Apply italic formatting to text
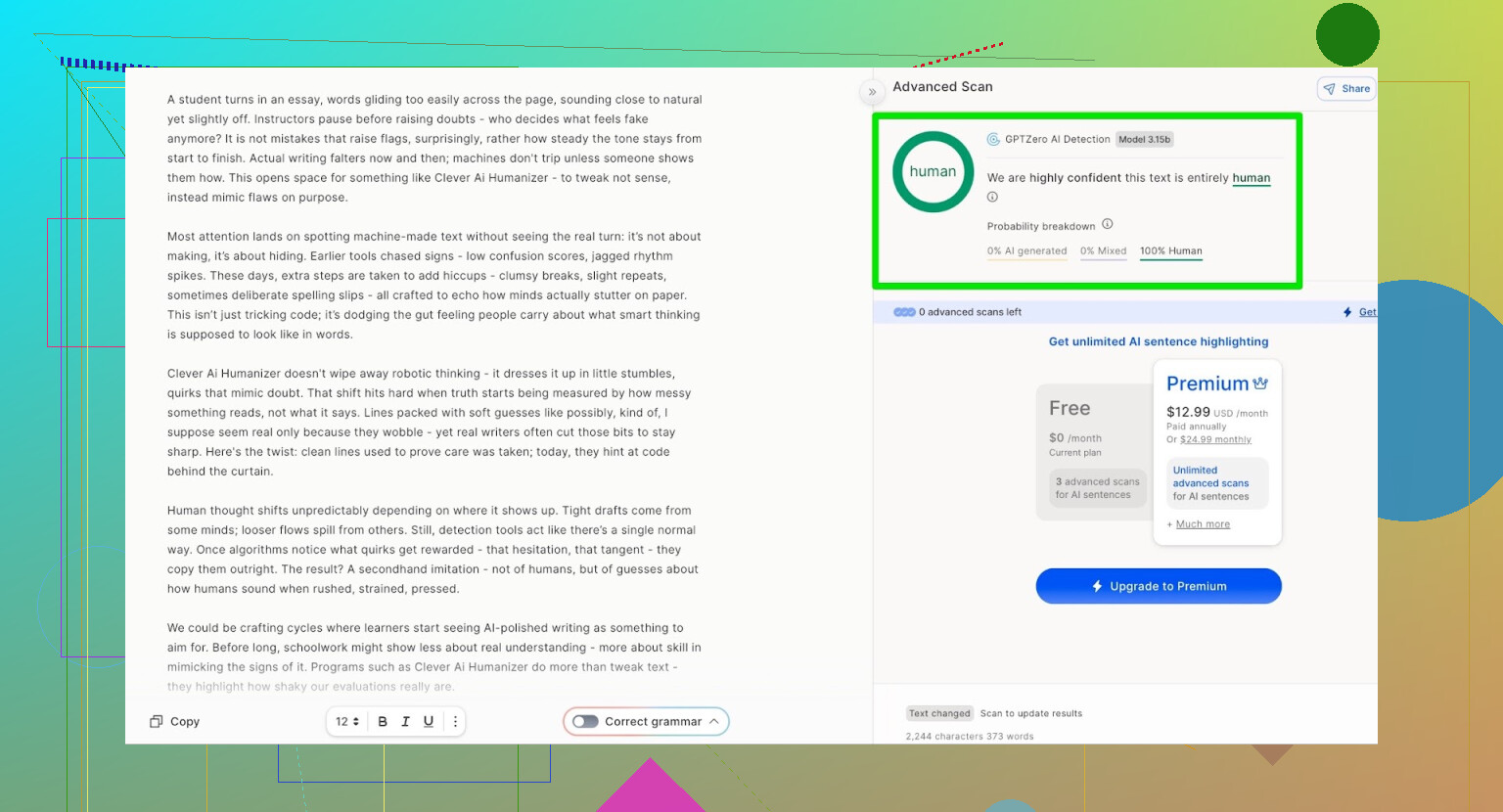This screenshot has width=1503, height=812. [x=405, y=722]
